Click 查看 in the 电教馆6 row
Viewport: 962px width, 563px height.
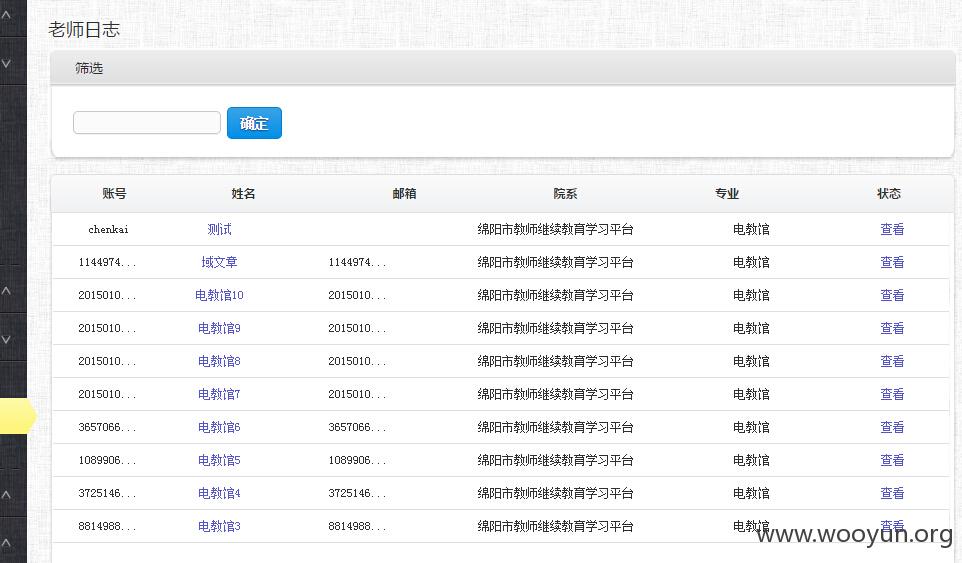point(892,427)
